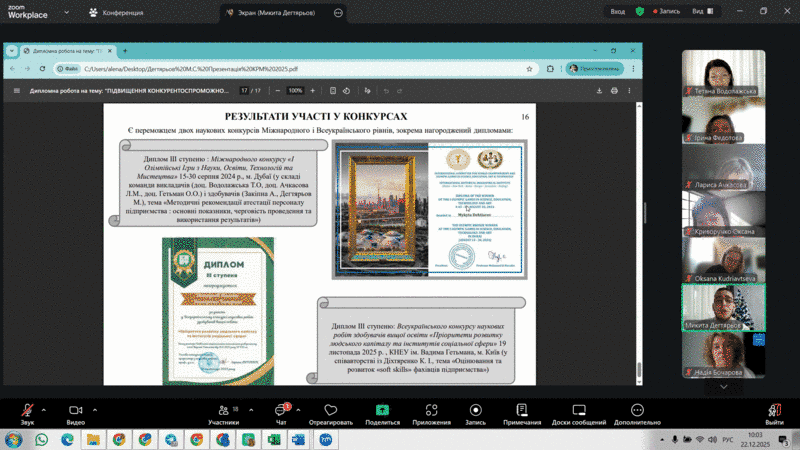Start recording with the Запись toolbar icon
This screenshot has width=800, height=450.
[475, 411]
